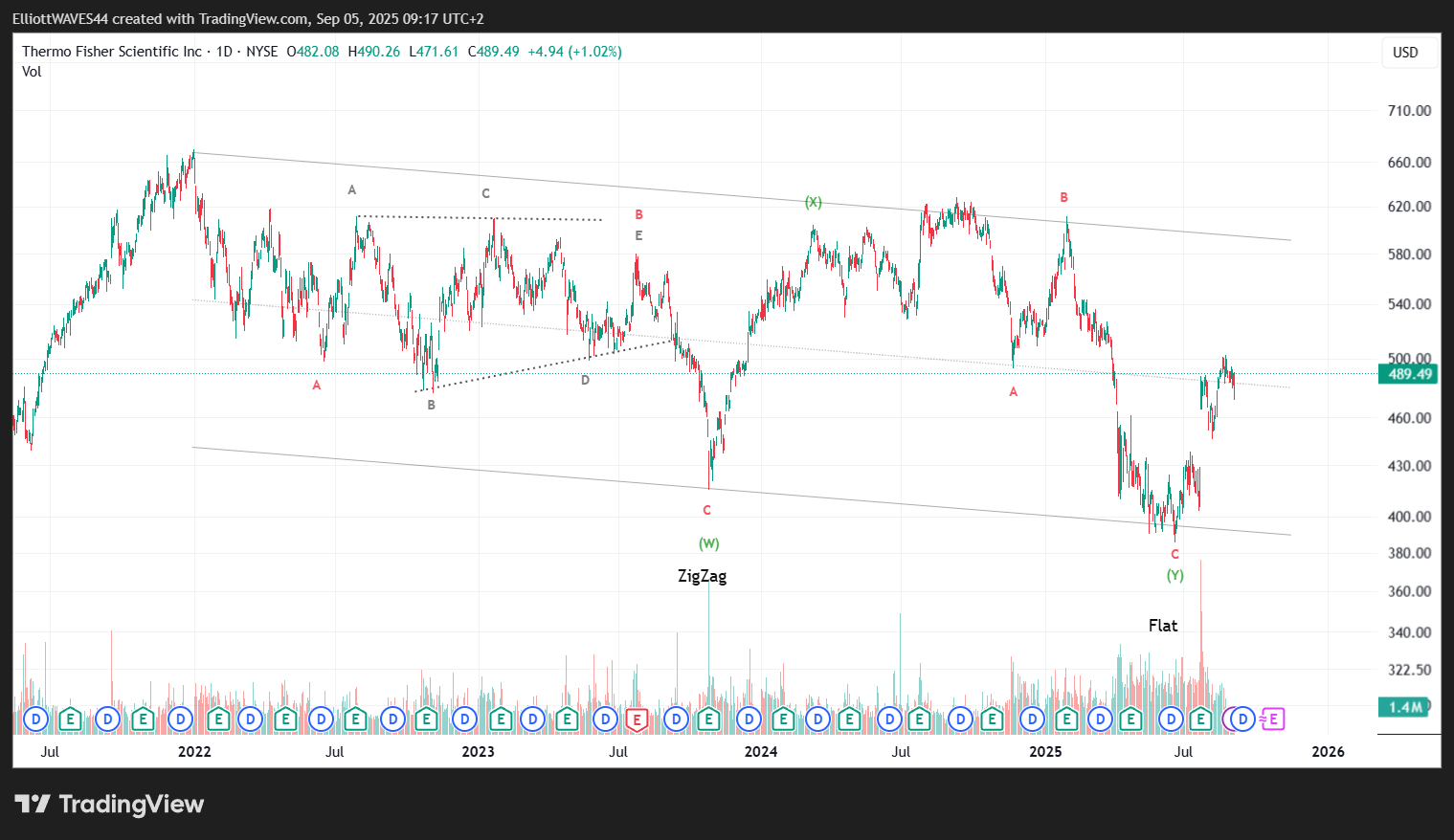Click the leftmost green earnings marker
The image size is (1454, 840).
point(70,719)
